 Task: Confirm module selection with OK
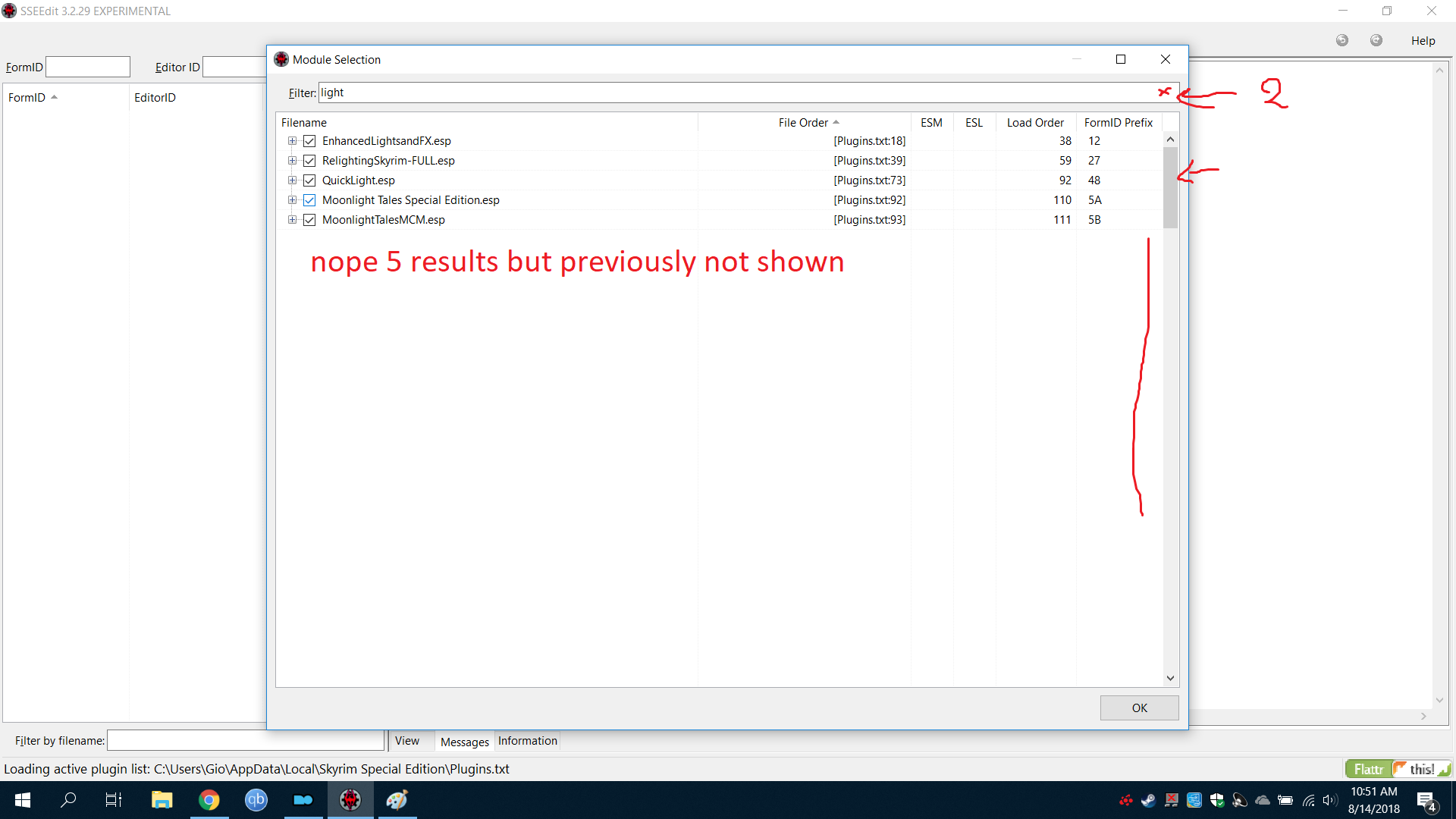1139,708
